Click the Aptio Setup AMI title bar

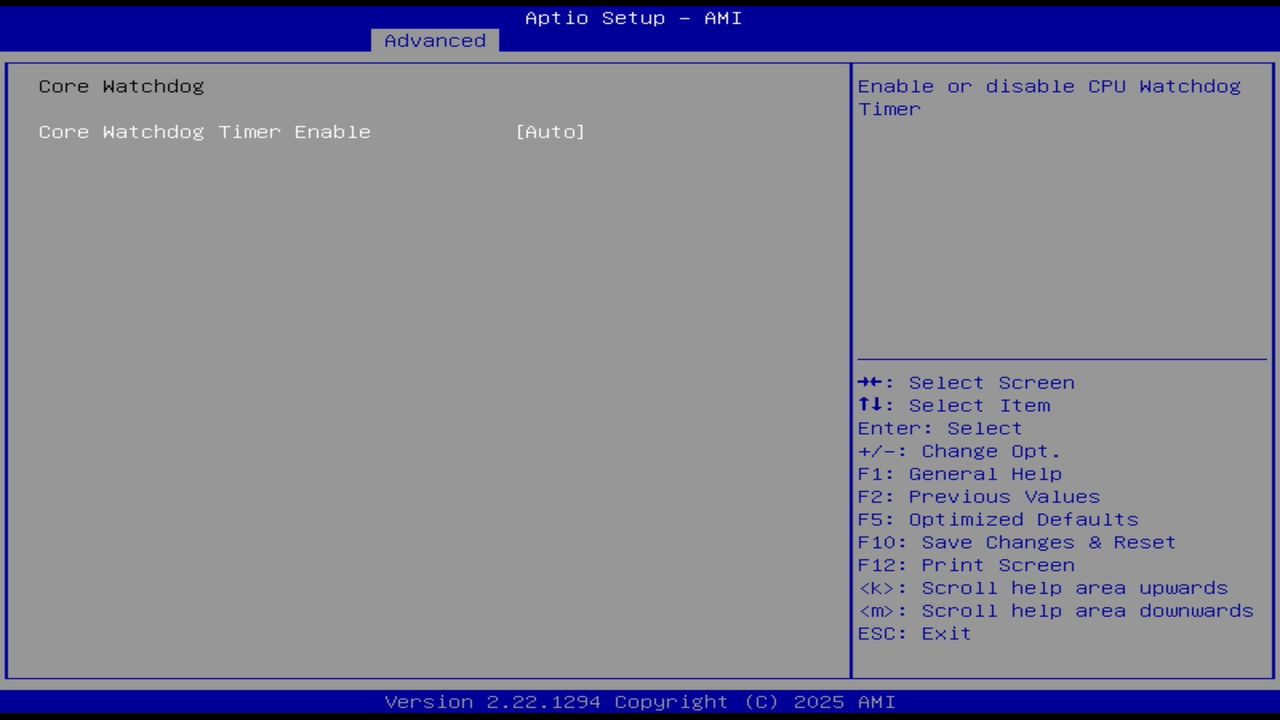633,17
